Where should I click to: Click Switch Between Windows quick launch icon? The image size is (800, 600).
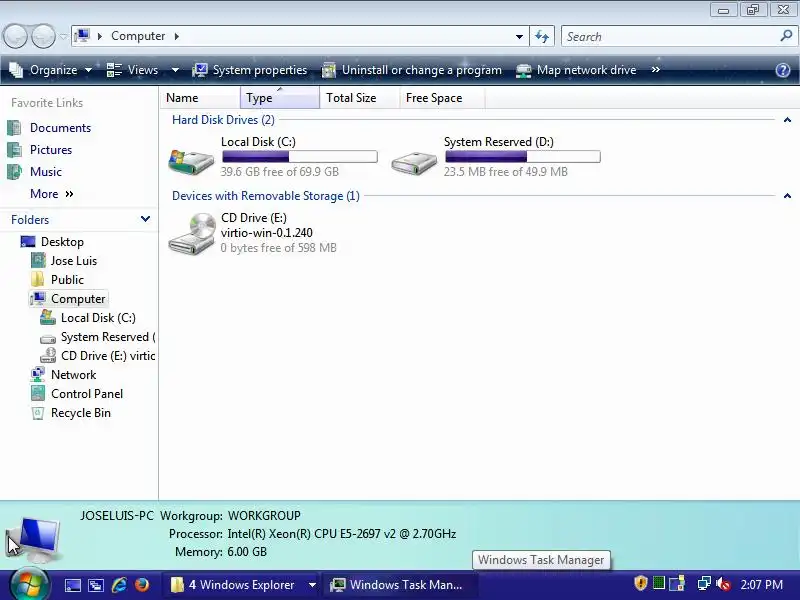96,585
